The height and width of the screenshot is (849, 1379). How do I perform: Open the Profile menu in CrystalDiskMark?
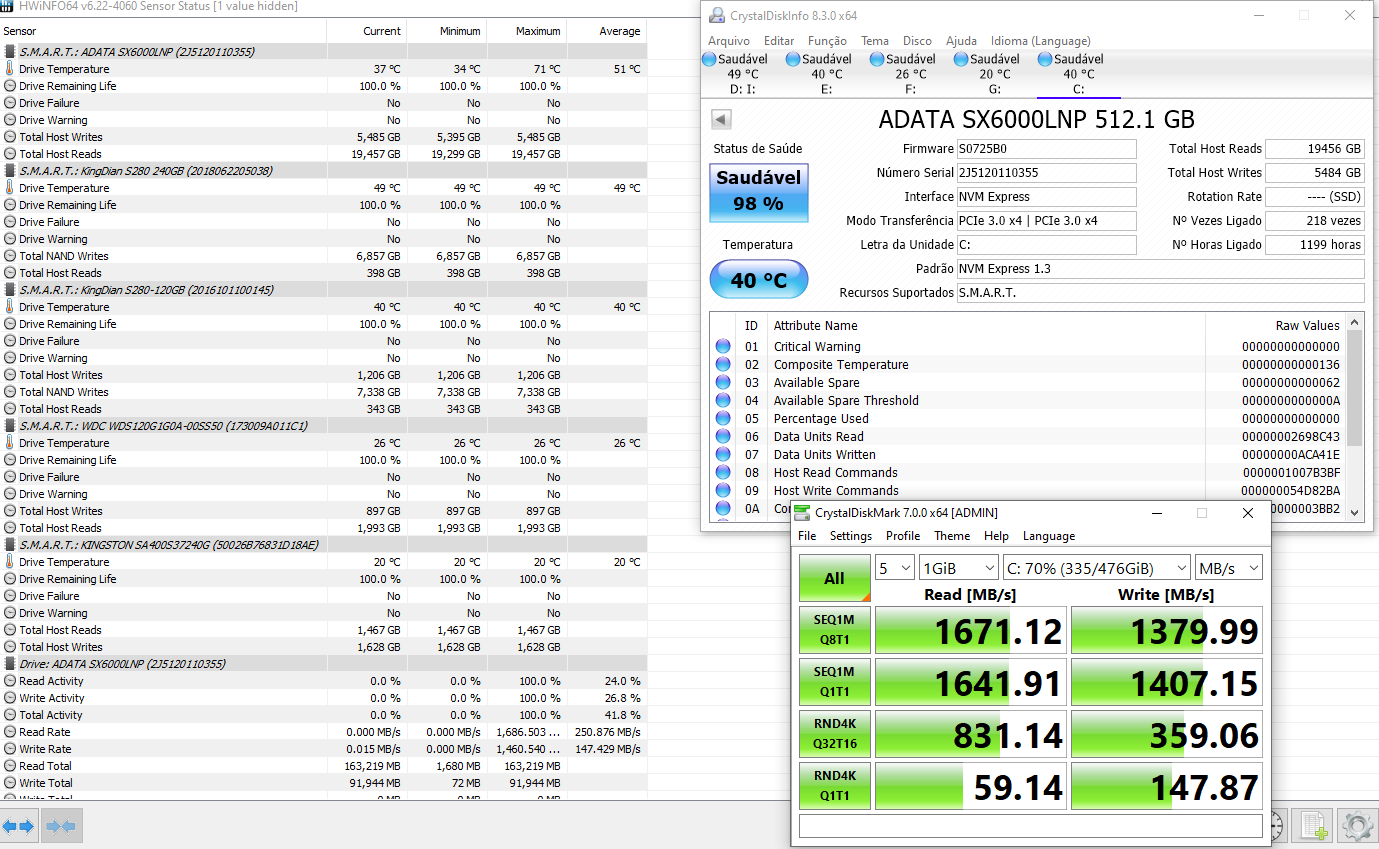903,536
